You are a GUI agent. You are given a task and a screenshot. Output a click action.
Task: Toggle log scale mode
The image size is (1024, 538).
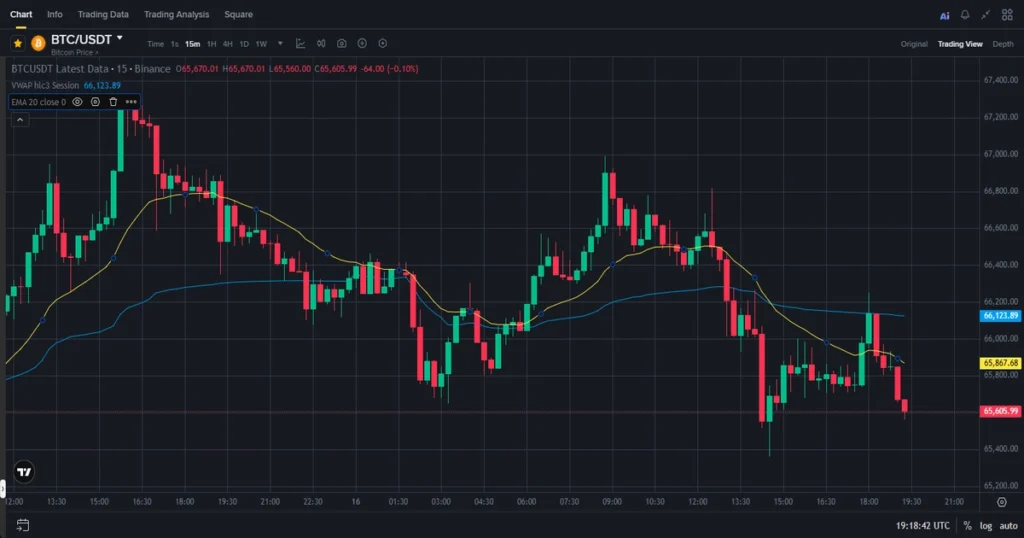pos(985,526)
